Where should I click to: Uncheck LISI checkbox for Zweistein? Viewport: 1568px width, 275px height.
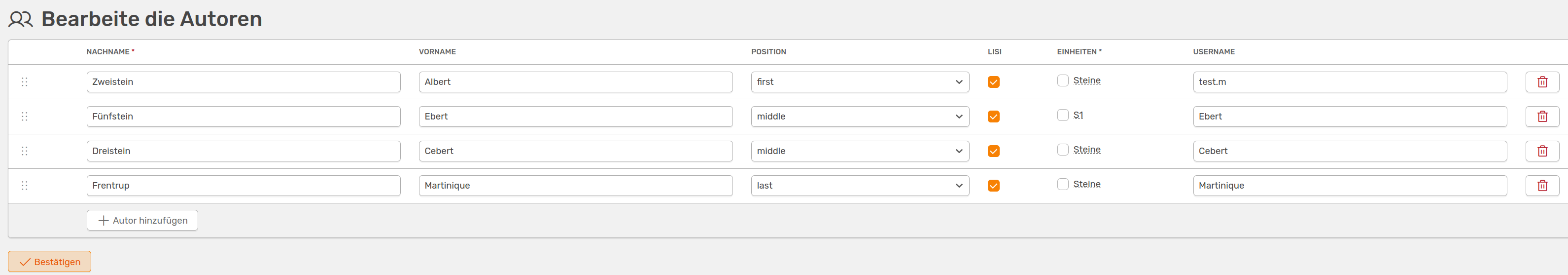pos(993,81)
